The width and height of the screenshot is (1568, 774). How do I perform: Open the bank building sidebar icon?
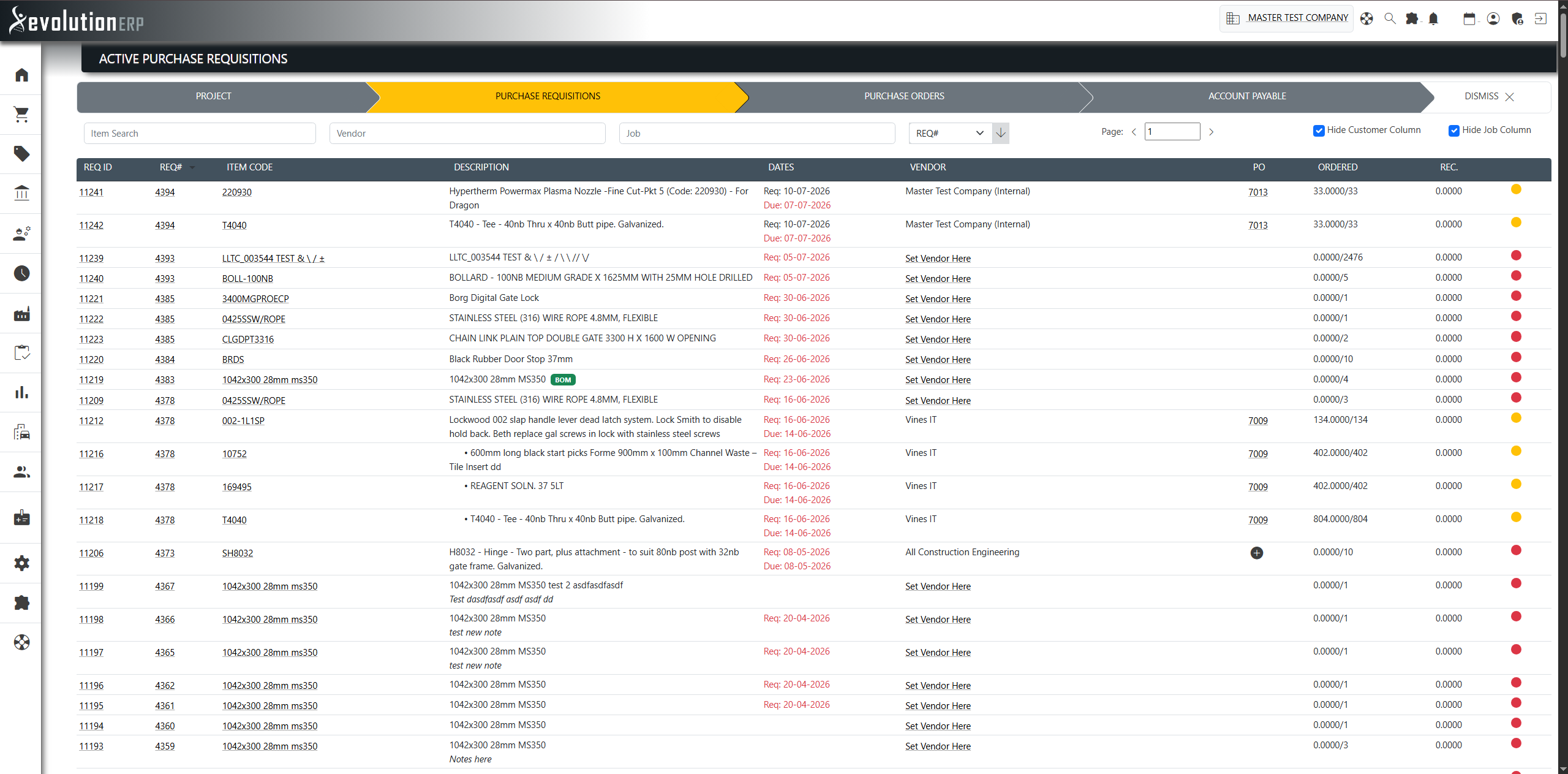pos(21,193)
